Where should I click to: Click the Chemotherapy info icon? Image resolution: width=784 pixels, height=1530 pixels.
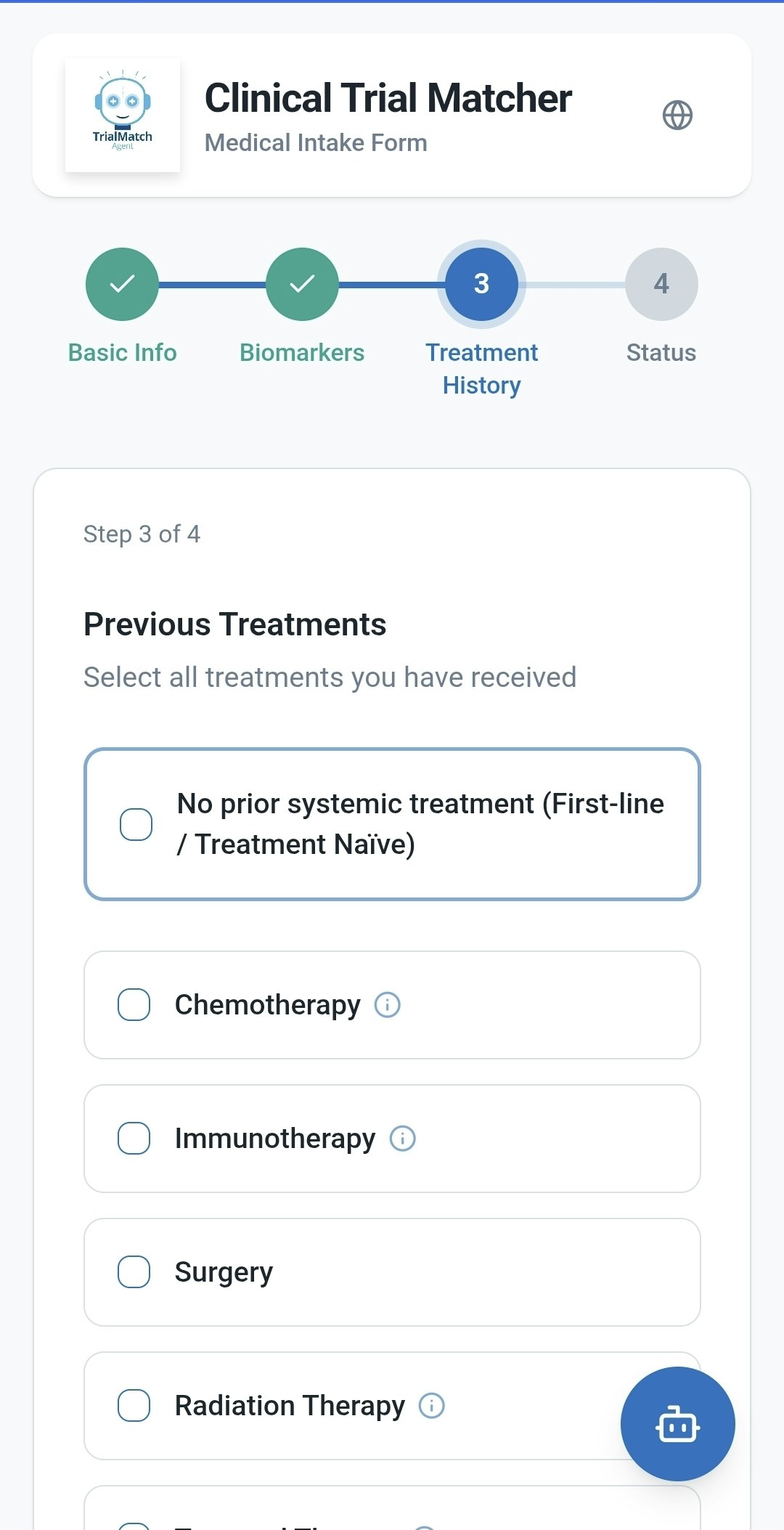pyautogui.click(x=387, y=1005)
